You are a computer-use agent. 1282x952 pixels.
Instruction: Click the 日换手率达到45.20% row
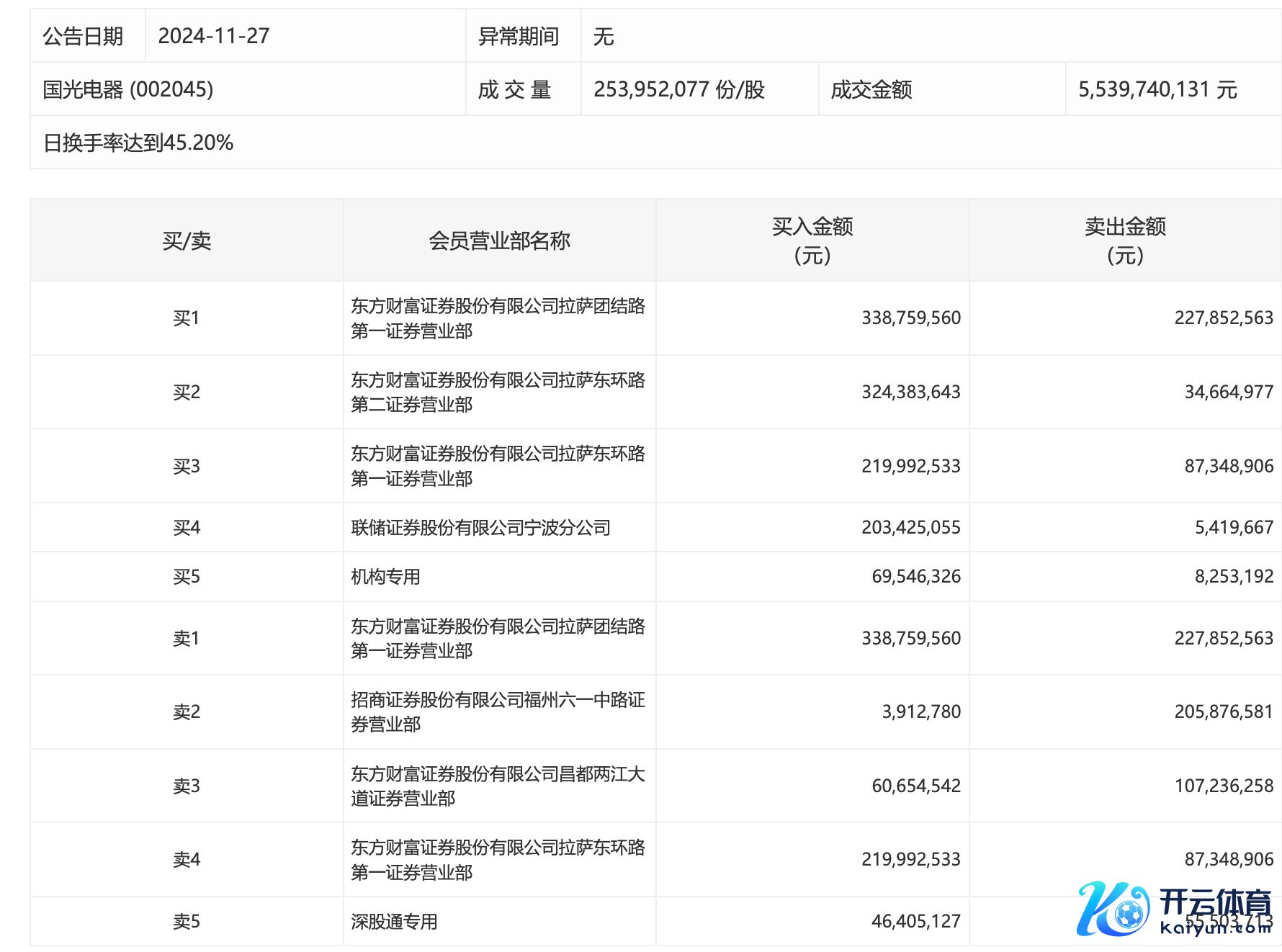[x=138, y=143]
